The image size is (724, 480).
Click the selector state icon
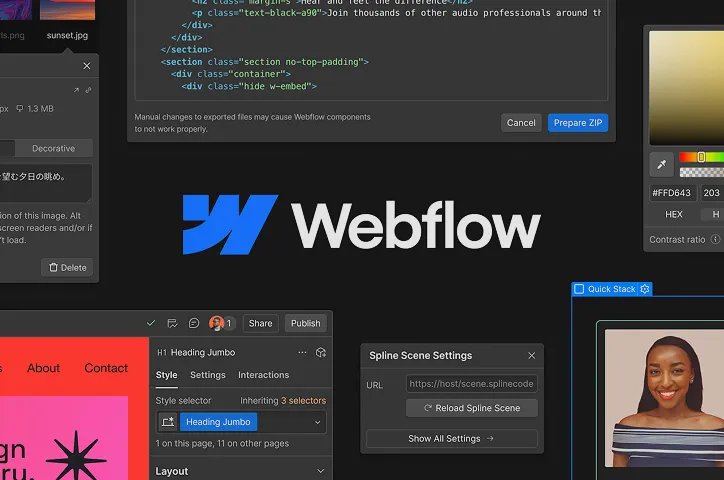tap(168, 421)
